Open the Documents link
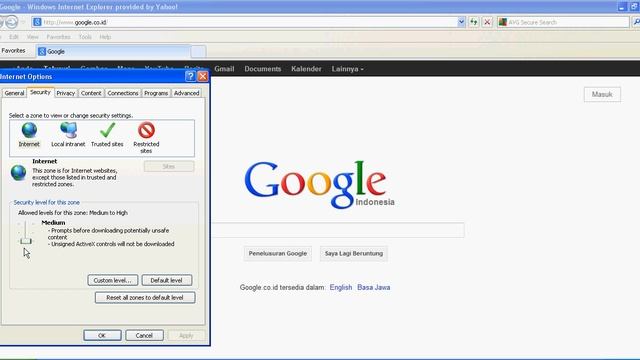Image resolution: width=640 pixels, height=360 pixels. pyautogui.click(x=262, y=69)
